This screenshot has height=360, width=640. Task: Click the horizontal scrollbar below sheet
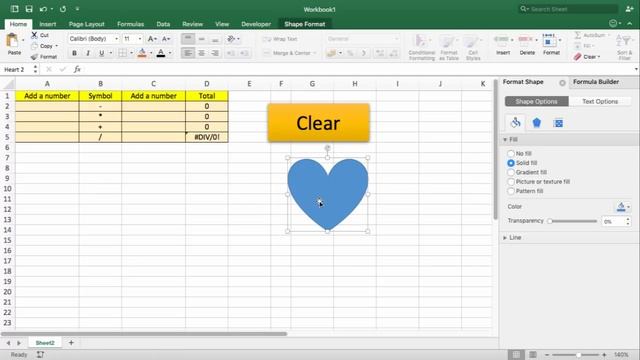145,334
